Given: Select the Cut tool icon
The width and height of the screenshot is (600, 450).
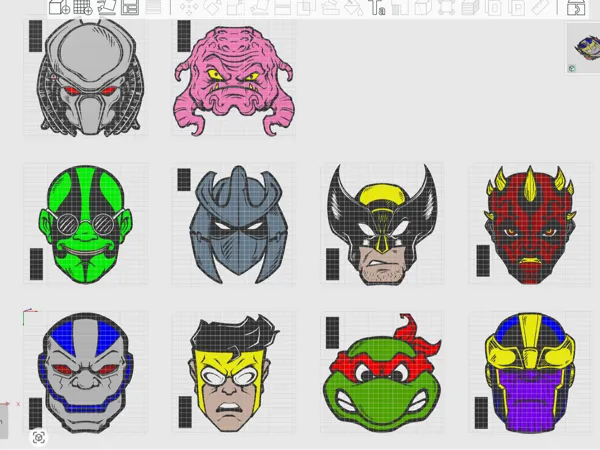Looking at the screenshot, I should pyautogui.click(x=282, y=7).
